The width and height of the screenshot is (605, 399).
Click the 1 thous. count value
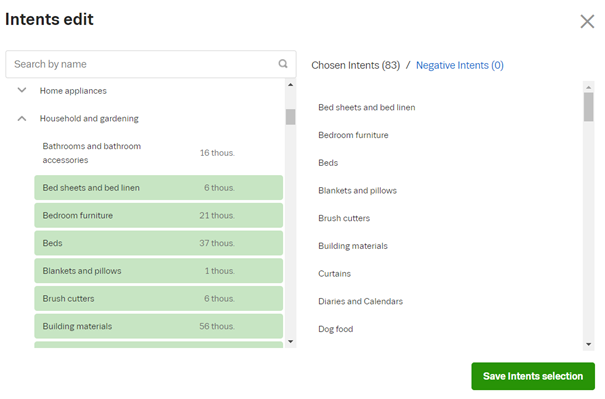(x=219, y=271)
